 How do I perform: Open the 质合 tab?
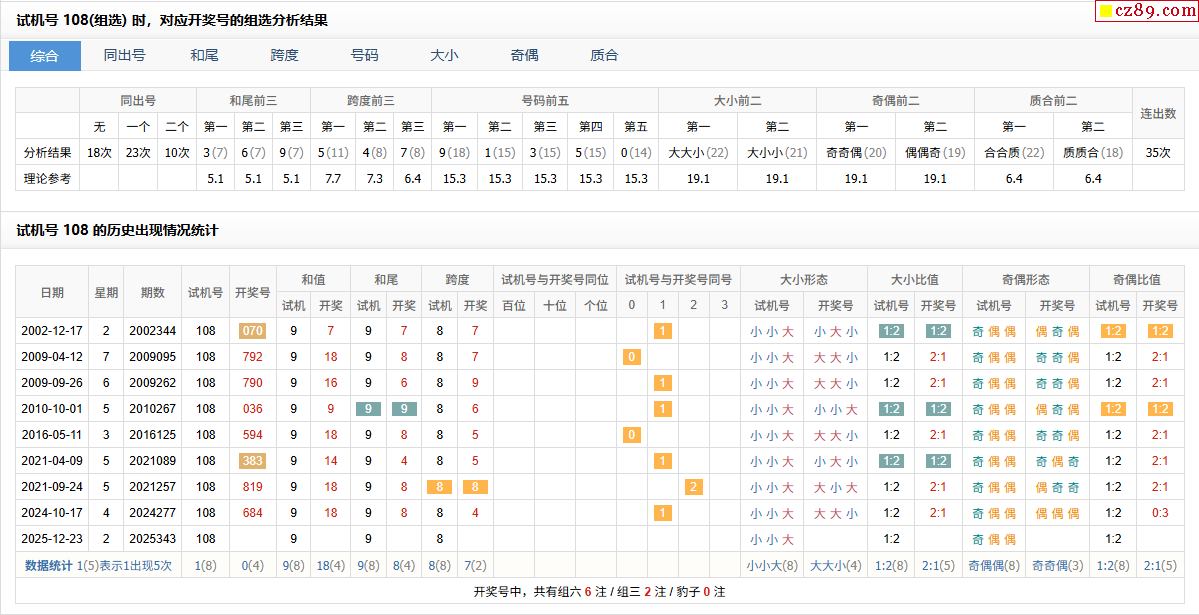pyautogui.click(x=604, y=56)
